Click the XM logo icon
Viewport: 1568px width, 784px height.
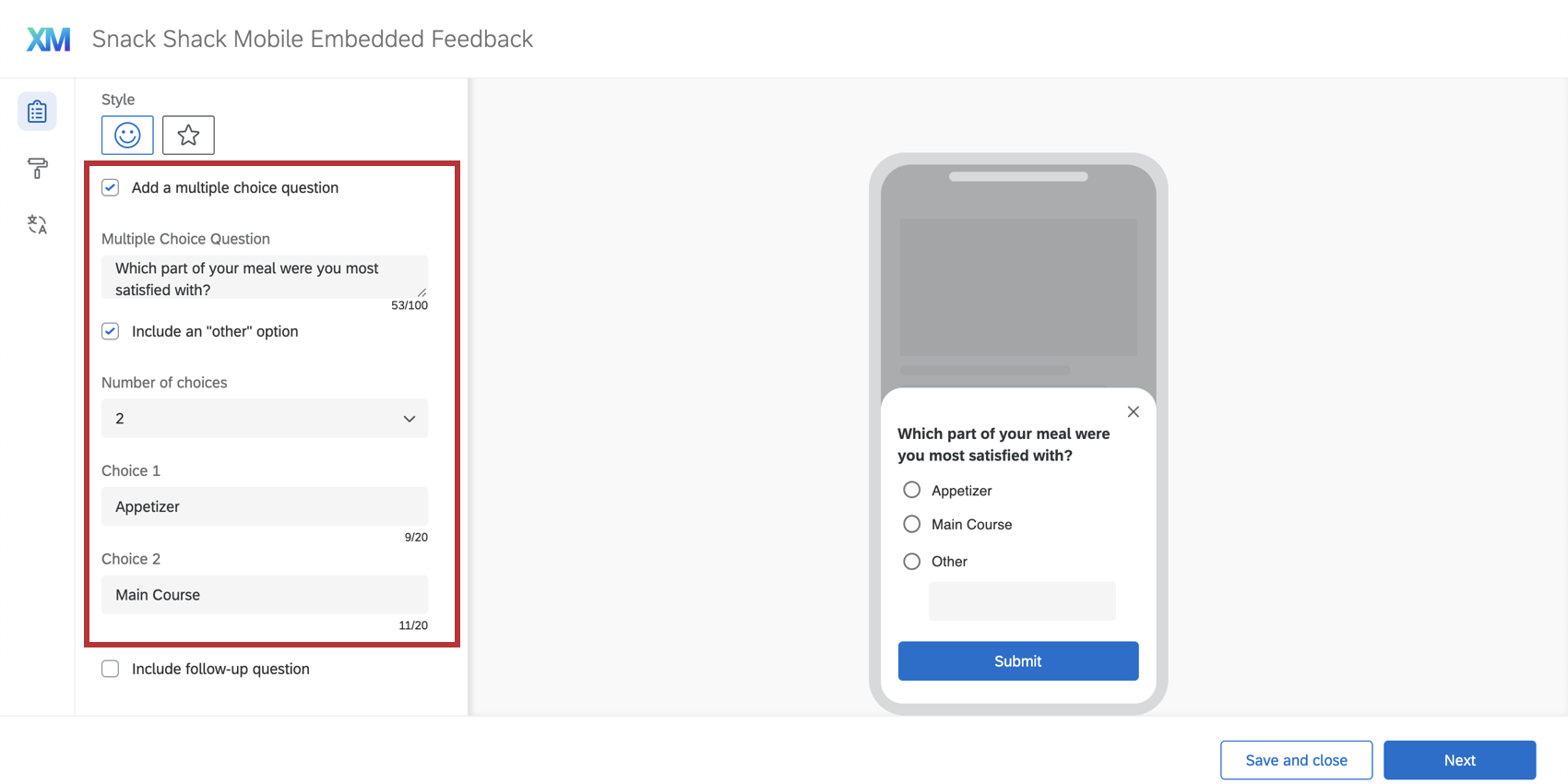[48, 39]
